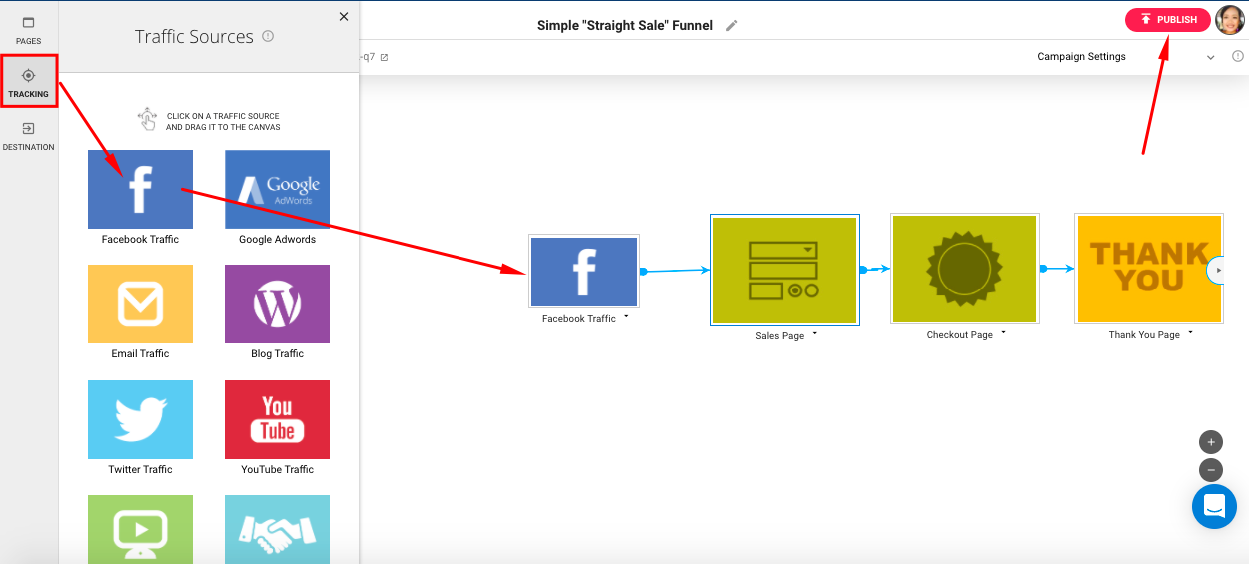This screenshot has height=564, width=1249.
Task: Click the Email Traffic label
Action: coord(140,354)
